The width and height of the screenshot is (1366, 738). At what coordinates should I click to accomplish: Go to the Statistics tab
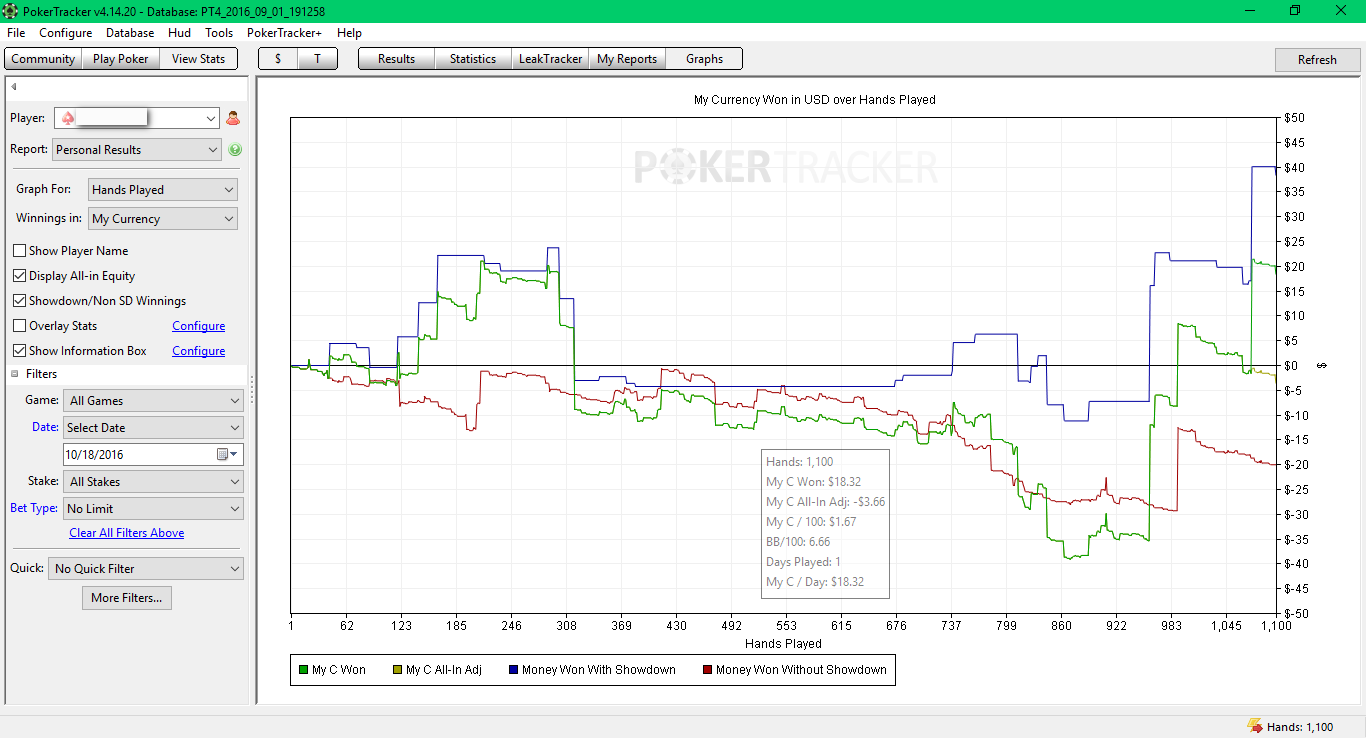[473, 59]
